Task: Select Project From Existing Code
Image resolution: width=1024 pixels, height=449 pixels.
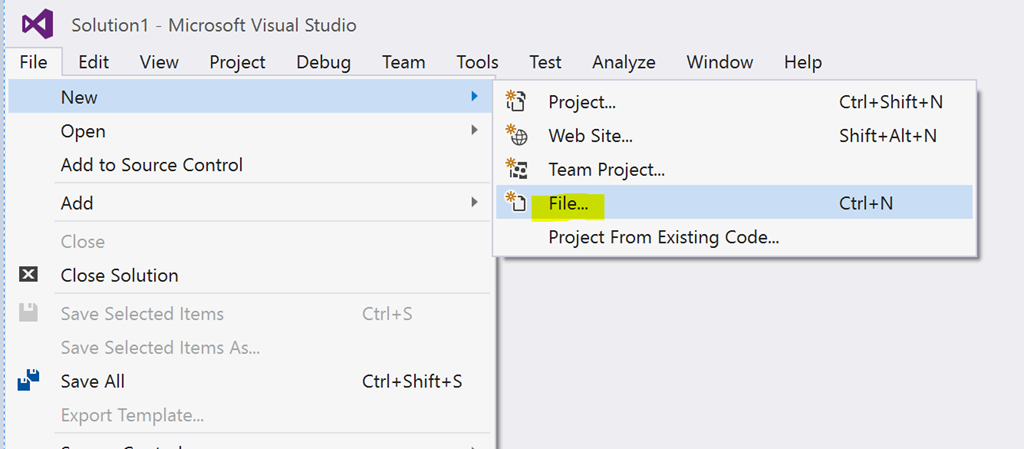Action: pos(663,237)
